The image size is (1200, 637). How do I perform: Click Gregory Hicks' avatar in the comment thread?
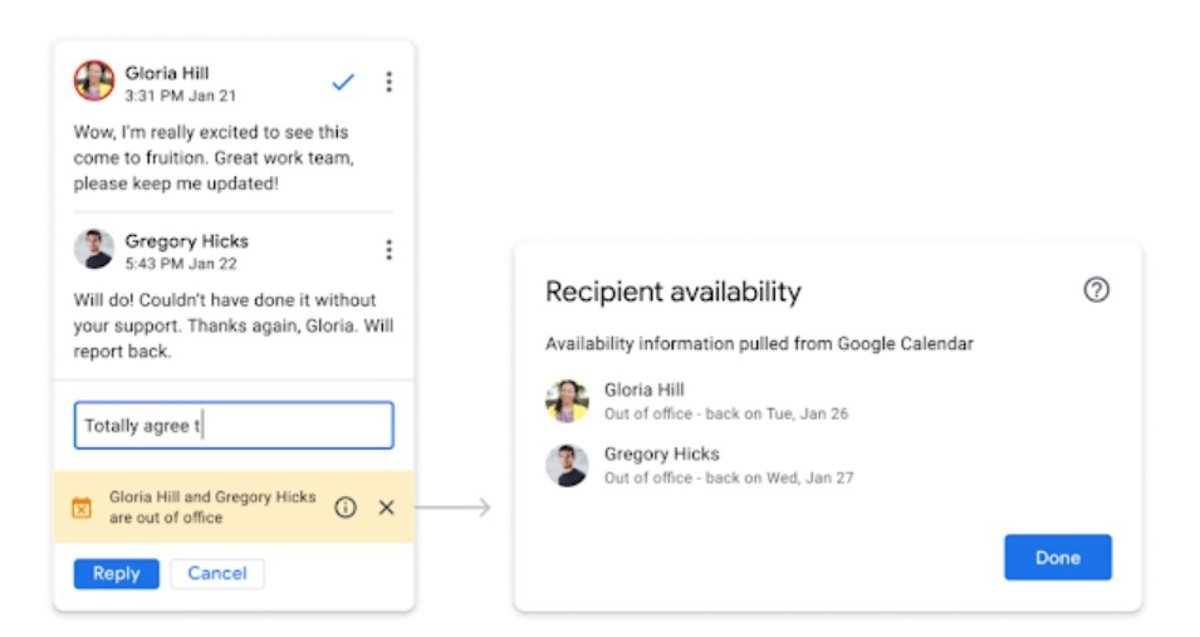coord(94,249)
